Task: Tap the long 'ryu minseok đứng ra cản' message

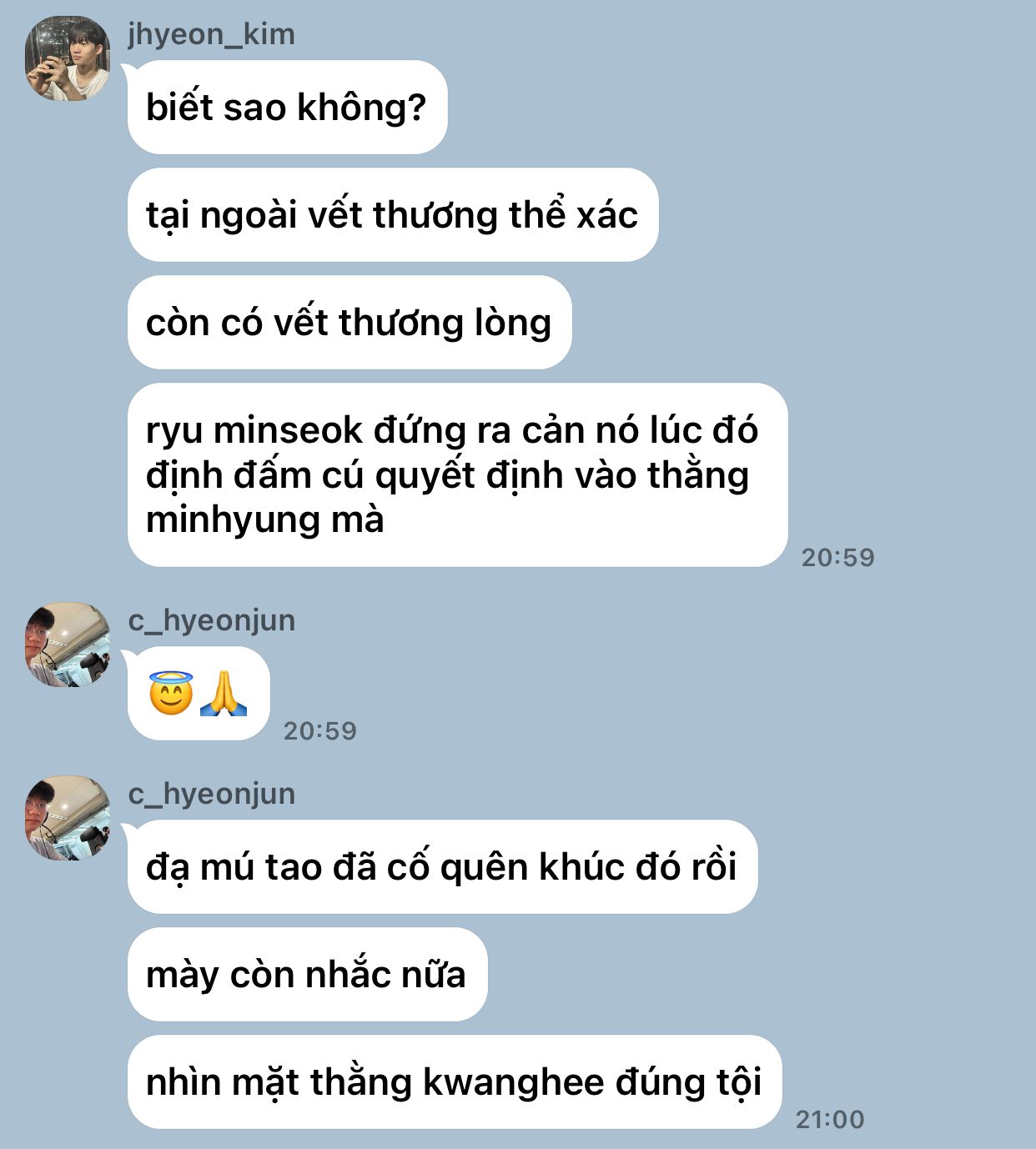Action: click(457, 474)
